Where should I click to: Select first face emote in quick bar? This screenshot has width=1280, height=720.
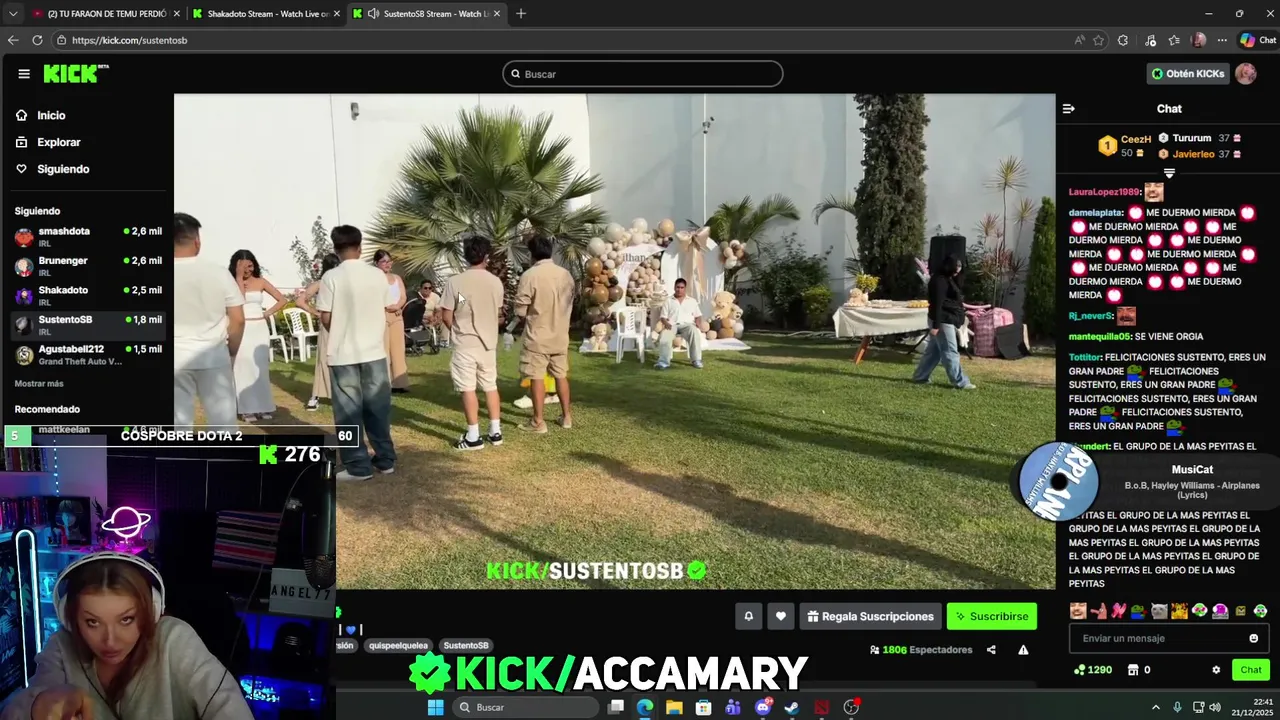tap(1078, 611)
